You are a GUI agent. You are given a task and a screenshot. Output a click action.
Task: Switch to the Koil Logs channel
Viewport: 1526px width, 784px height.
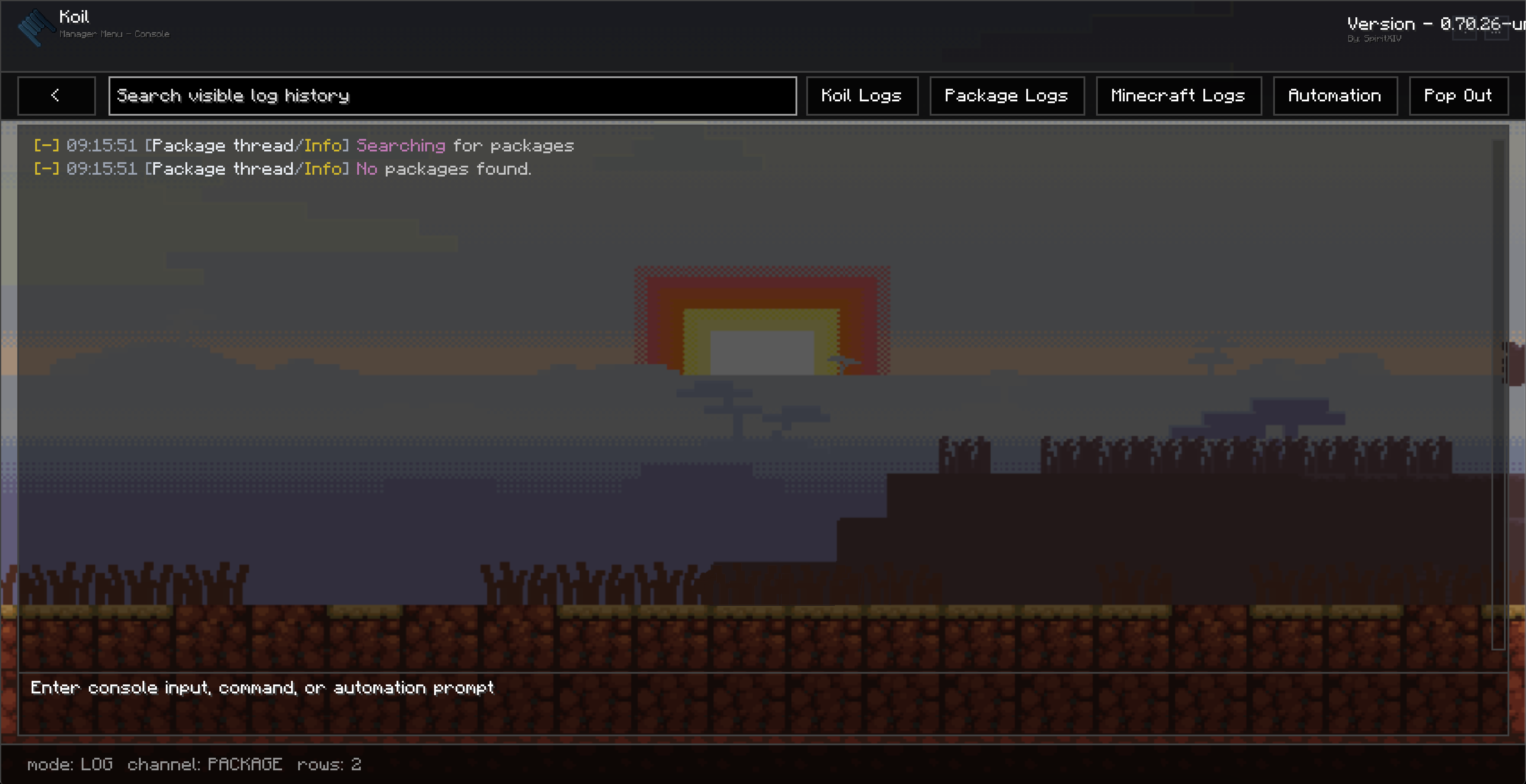[x=862, y=95]
